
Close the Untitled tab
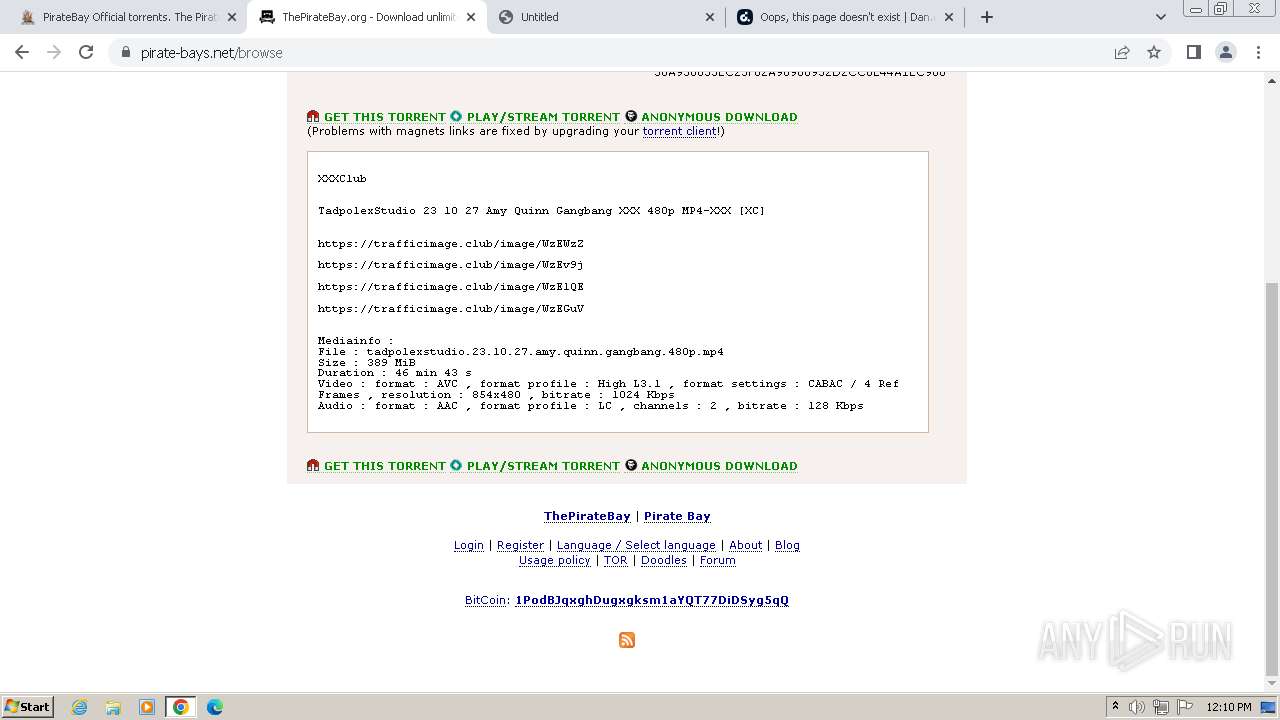[710, 17]
